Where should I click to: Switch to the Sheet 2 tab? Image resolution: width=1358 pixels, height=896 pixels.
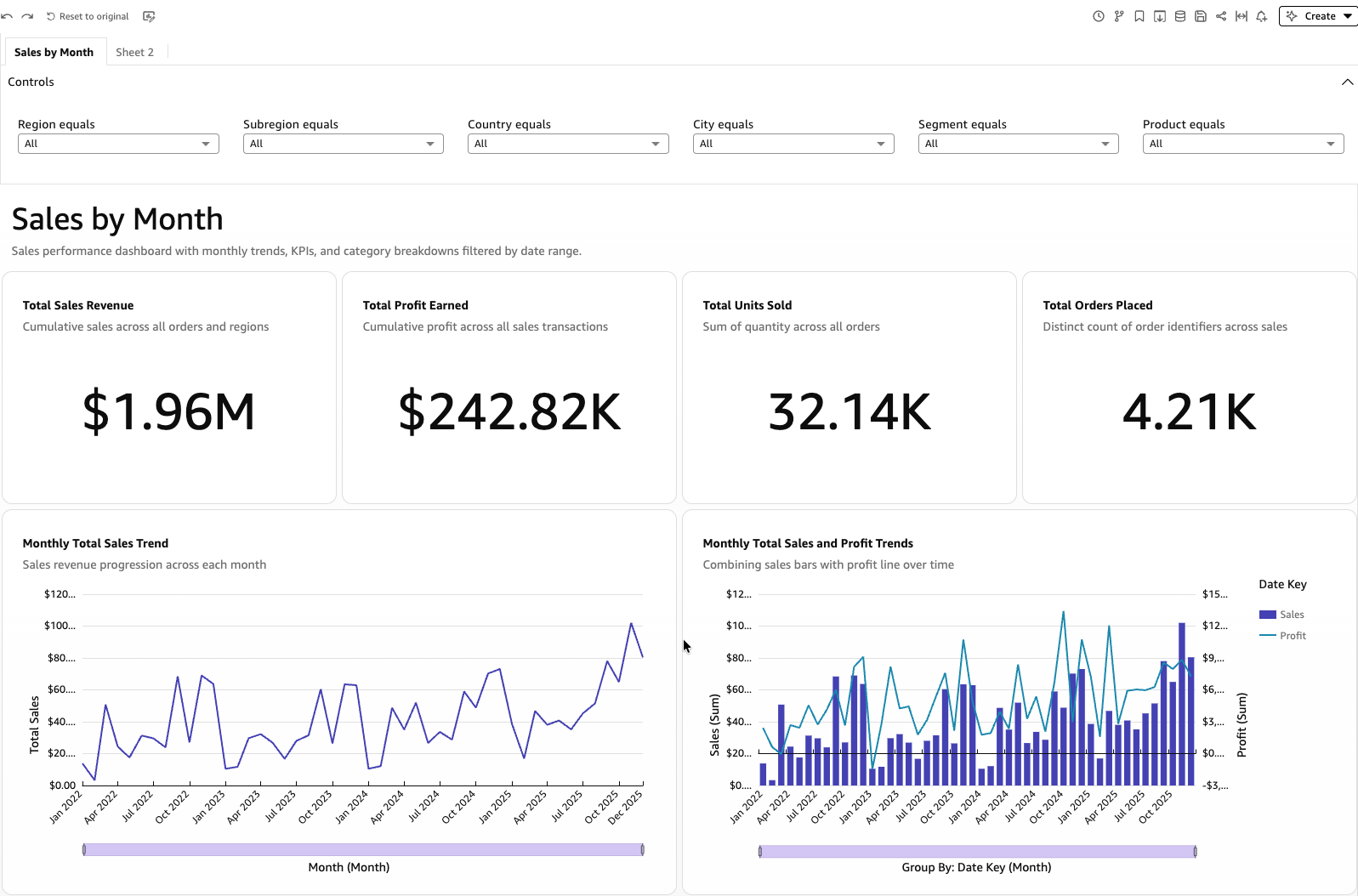tap(135, 52)
